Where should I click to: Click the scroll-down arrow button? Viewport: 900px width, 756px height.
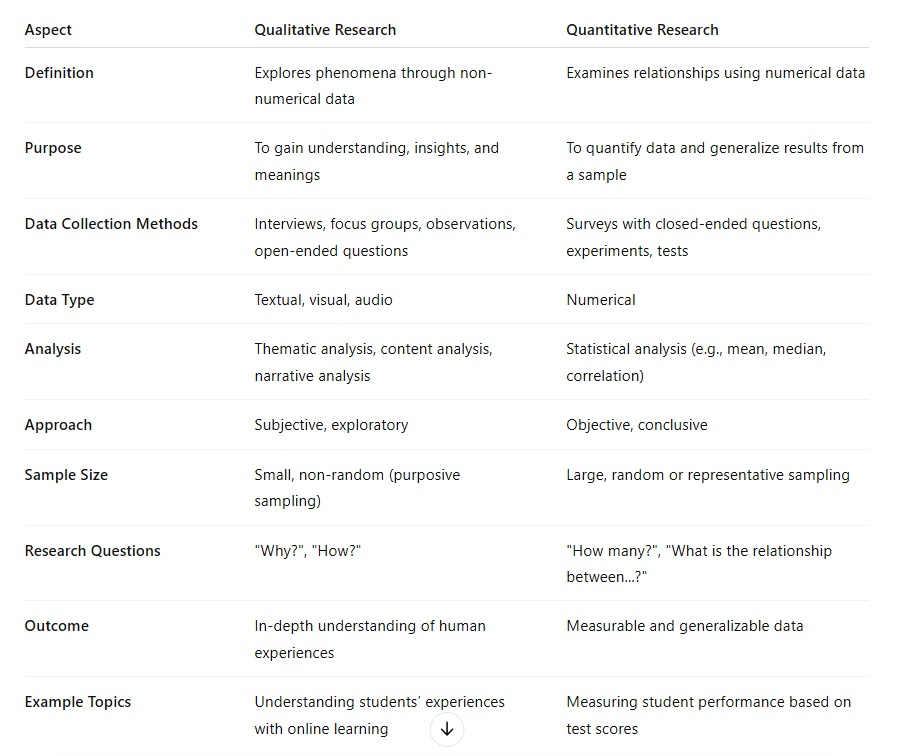447,729
